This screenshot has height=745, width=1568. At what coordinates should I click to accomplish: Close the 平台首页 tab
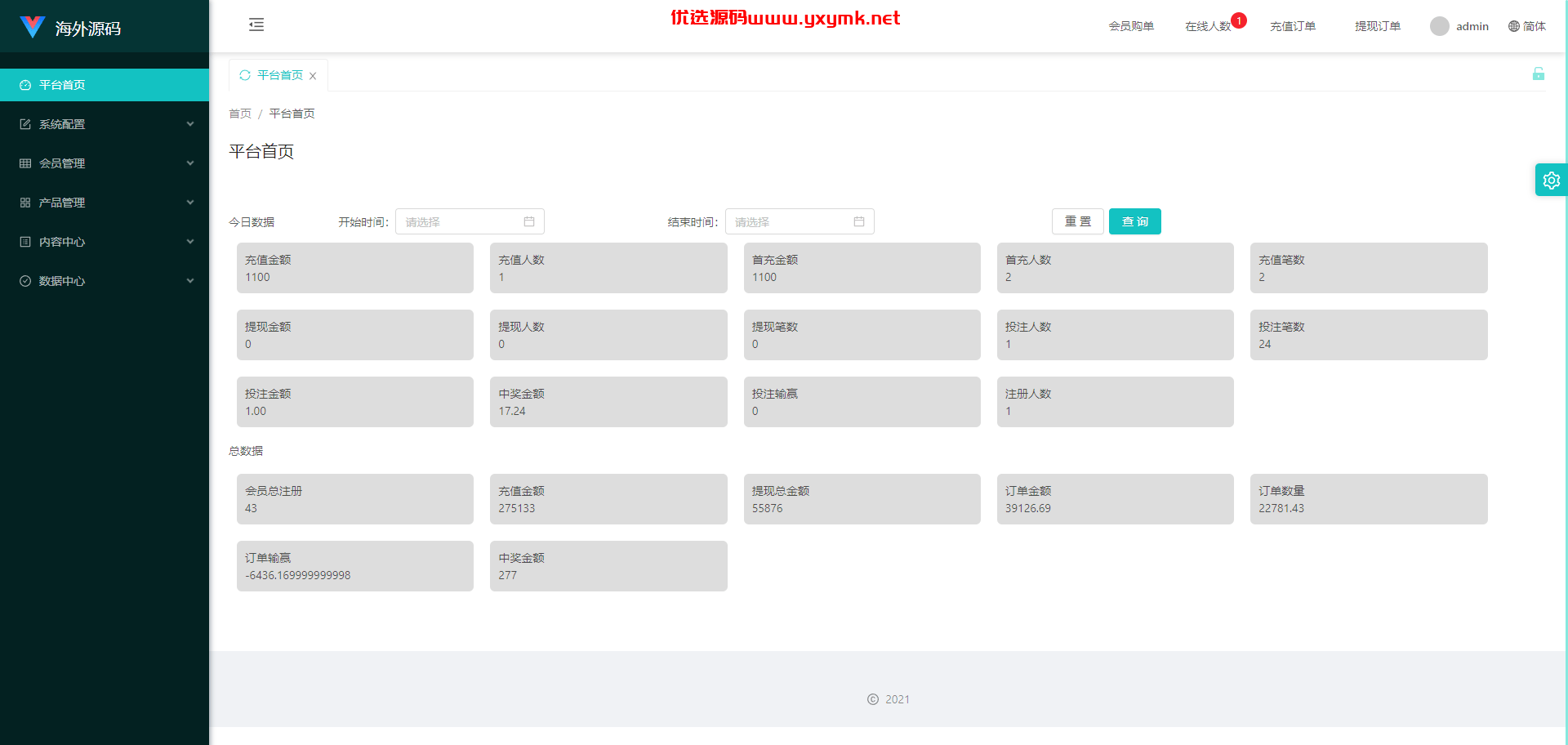pyautogui.click(x=313, y=76)
